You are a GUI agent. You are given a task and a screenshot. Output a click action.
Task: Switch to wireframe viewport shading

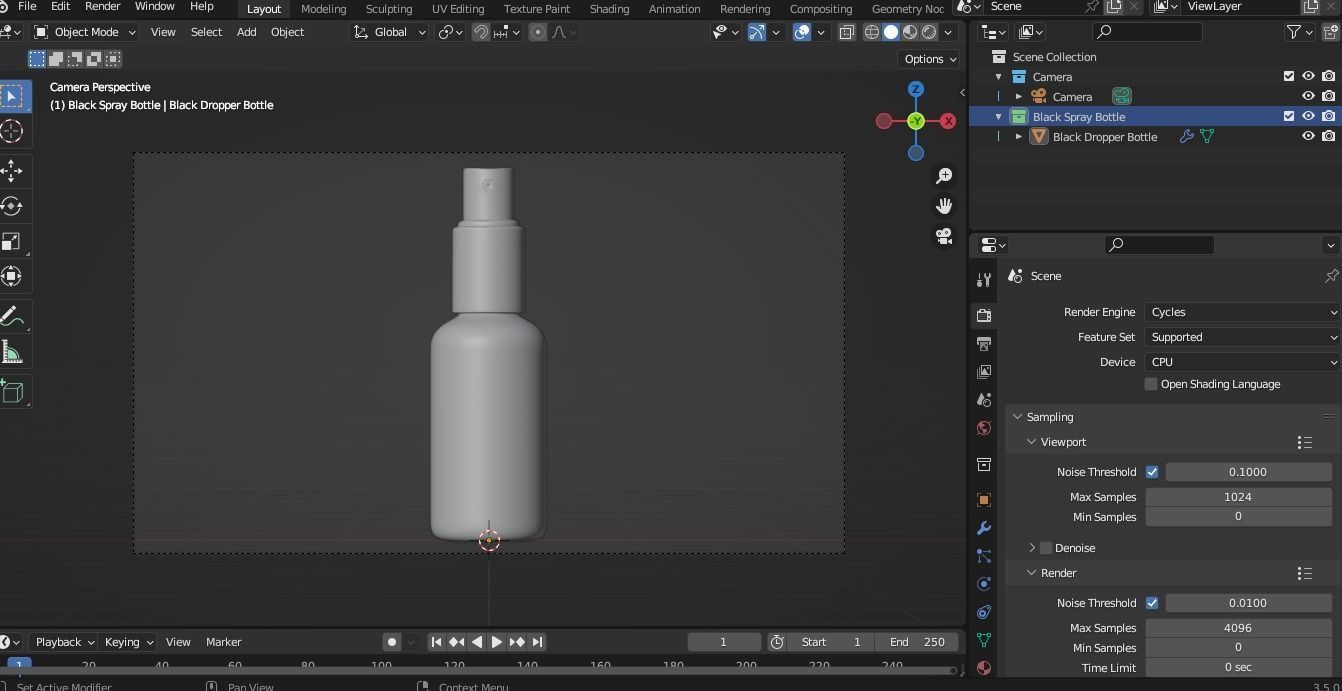[872, 32]
